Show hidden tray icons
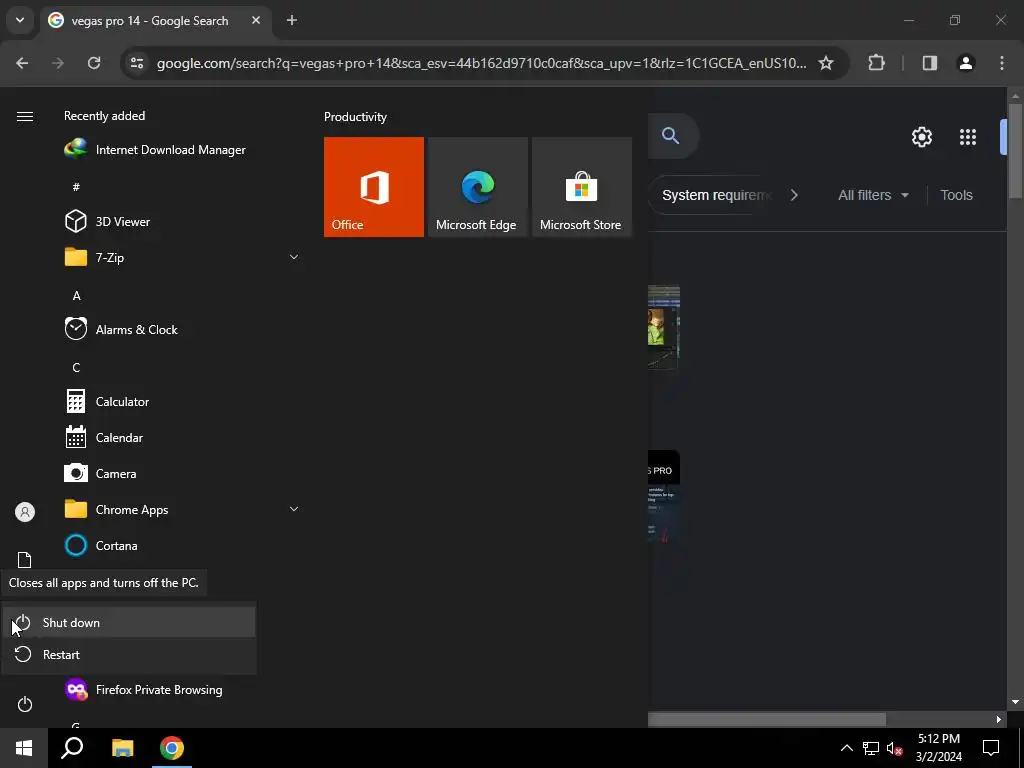Screen dimensions: 1024x768 click(x=846, y=748)
